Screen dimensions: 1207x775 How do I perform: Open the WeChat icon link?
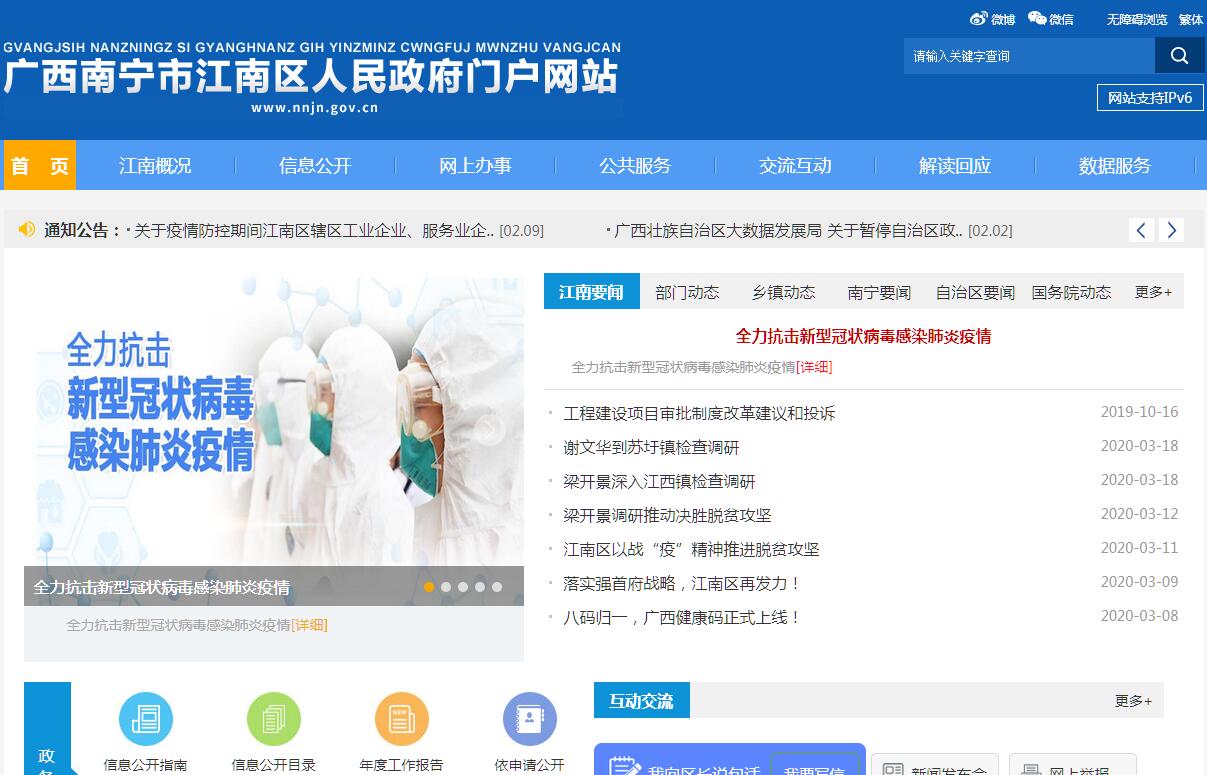coord(1037,19)
